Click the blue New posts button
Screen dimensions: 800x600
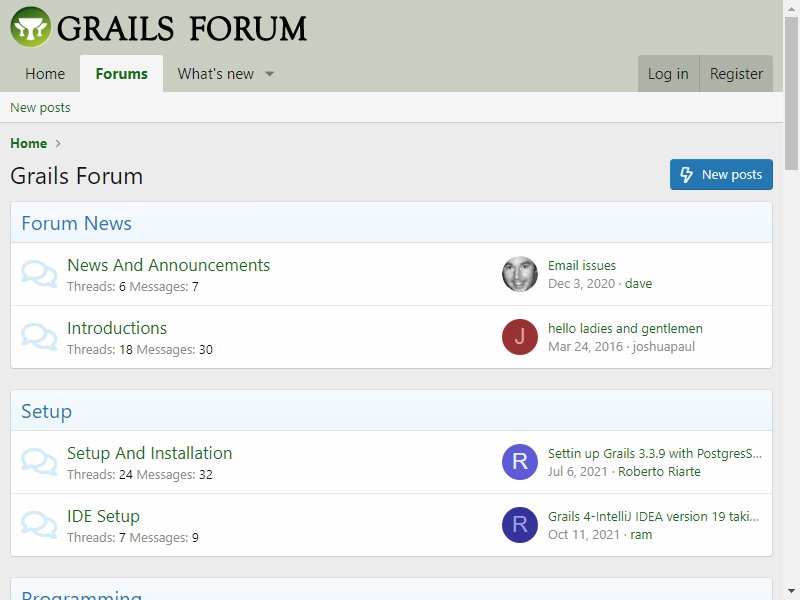[x=721, y=174]
